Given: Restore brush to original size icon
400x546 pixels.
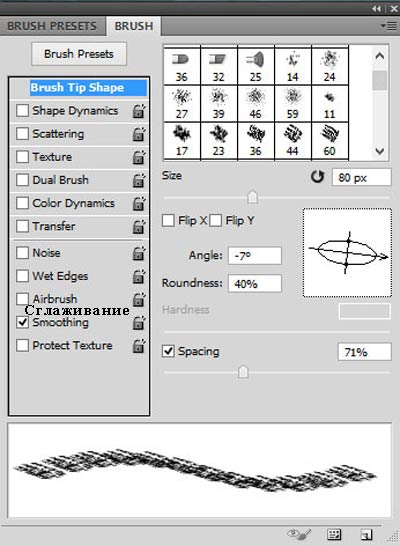Looking at the screenshot, I should [317, 177].
